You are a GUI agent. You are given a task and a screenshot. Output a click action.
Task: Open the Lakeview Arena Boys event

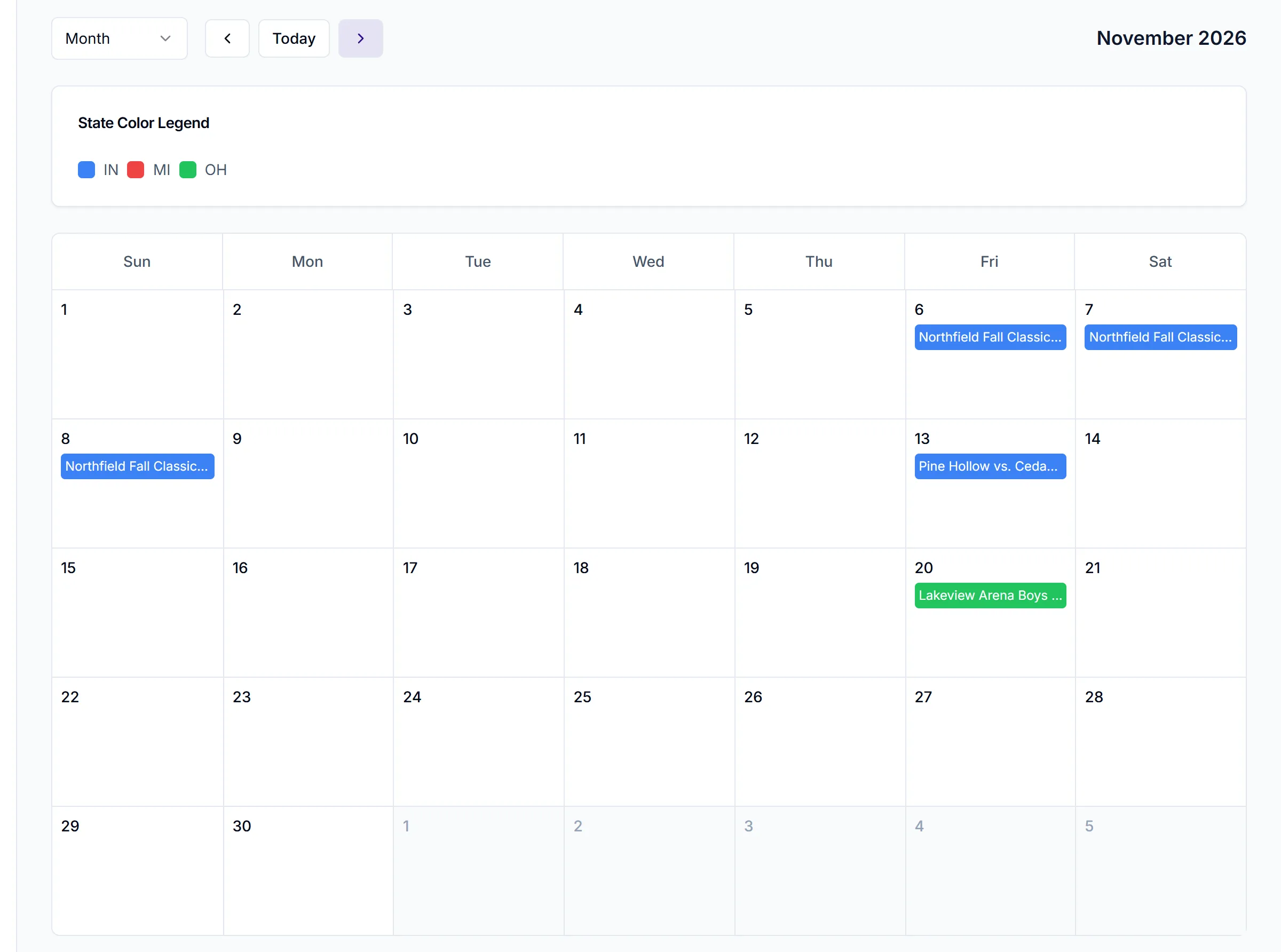[990, 596]
